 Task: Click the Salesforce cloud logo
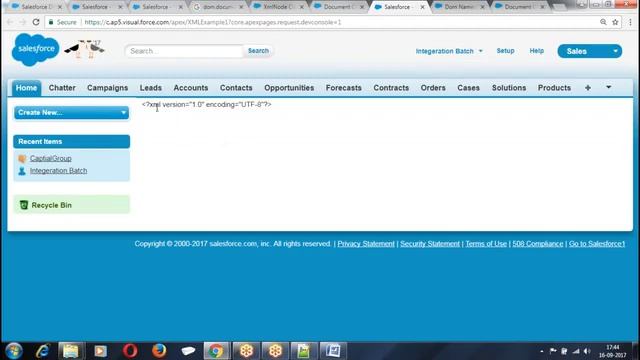point(36,49)
